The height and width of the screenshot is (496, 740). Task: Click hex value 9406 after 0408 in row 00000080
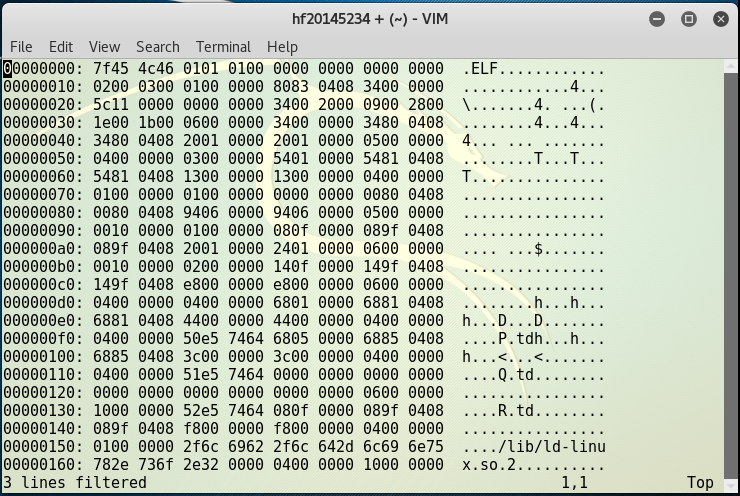201,212
